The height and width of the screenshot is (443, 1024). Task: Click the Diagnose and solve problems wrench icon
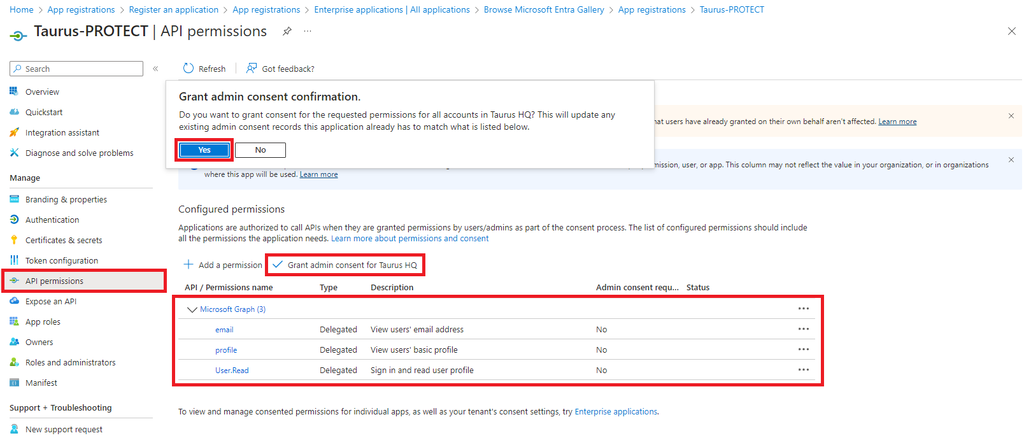(14, 153)
